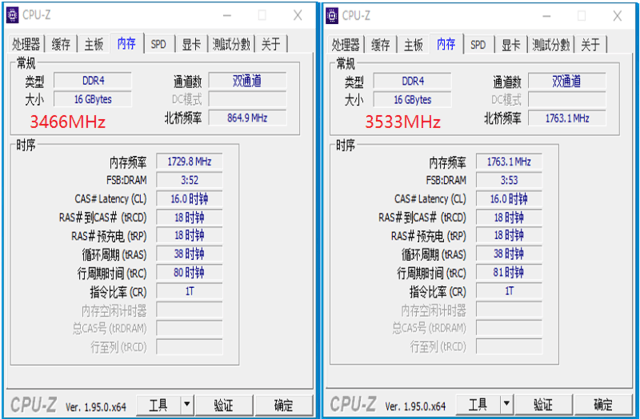The height and width of the screenshot is (419, 640).
Task: Open 处理器 tab in left CPU-Z window
Action: coord(26,44)
